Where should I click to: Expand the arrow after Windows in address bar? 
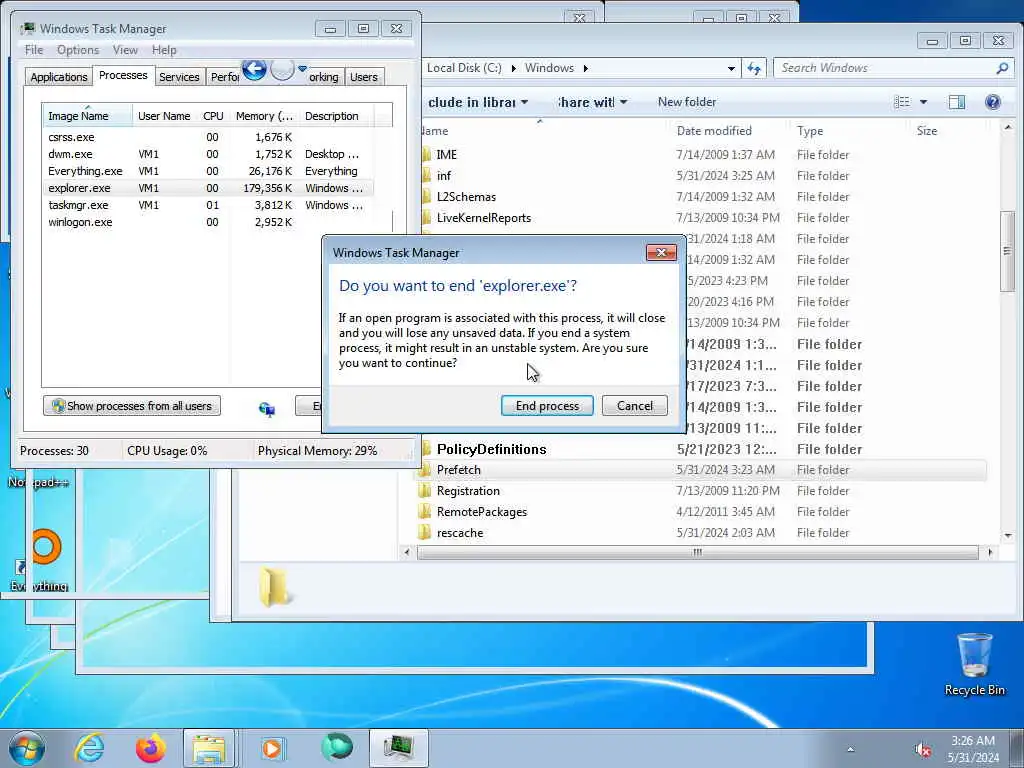[586, 68]
